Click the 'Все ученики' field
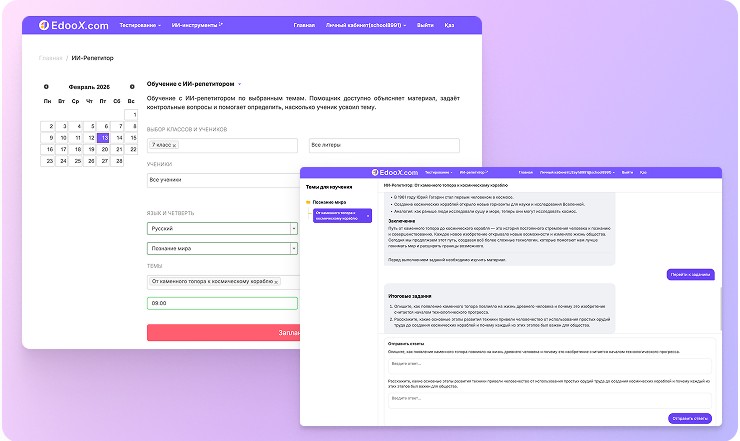Image resolution: width=740 pixels, height=441 pixels. coord(223,180)
